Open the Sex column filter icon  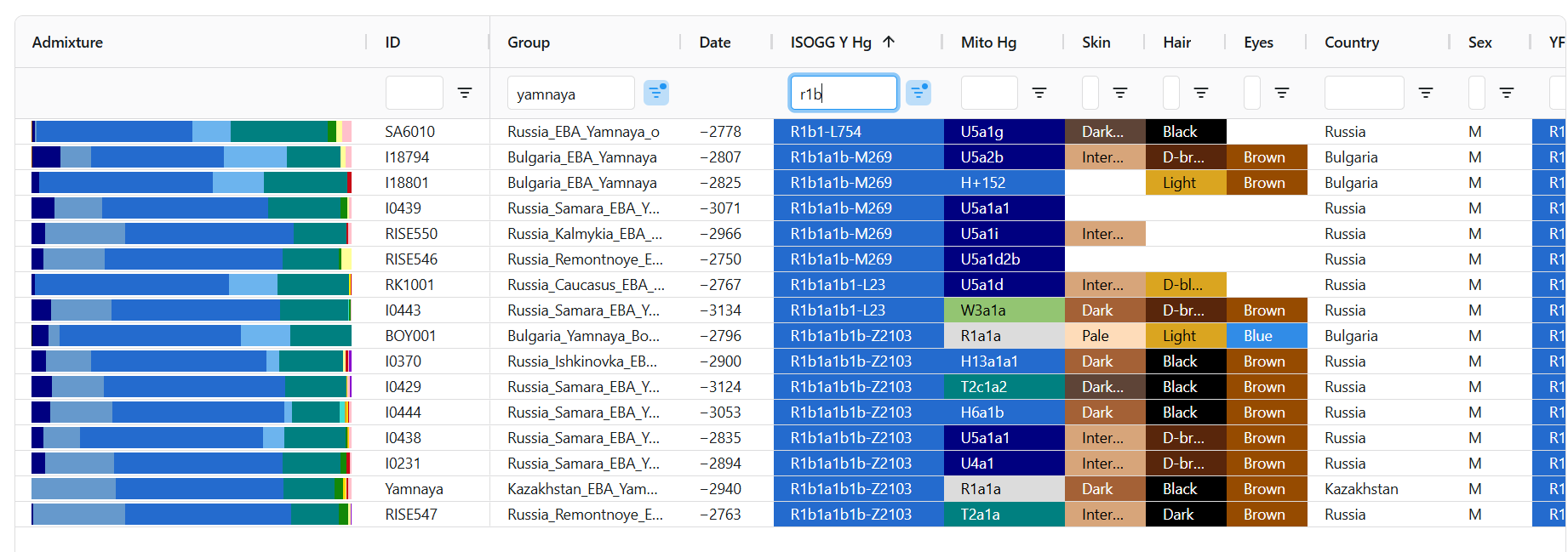[x=1507, y=93]
